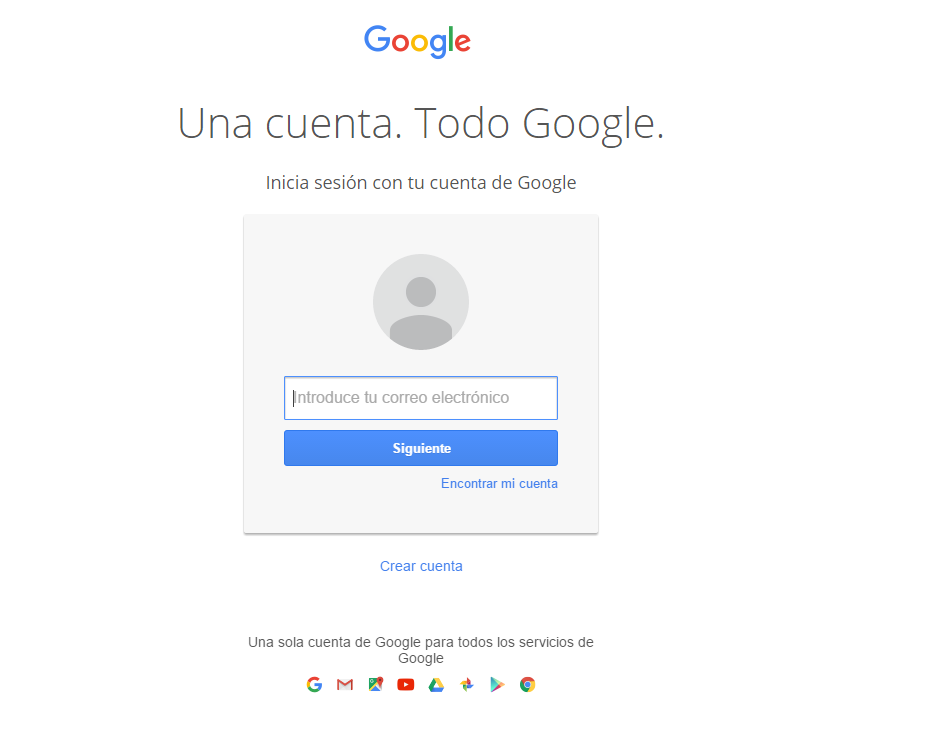Focus the 'Introduce tu correo electrónico' field
The height and width of the screenshot is (741, 926).
421,398
